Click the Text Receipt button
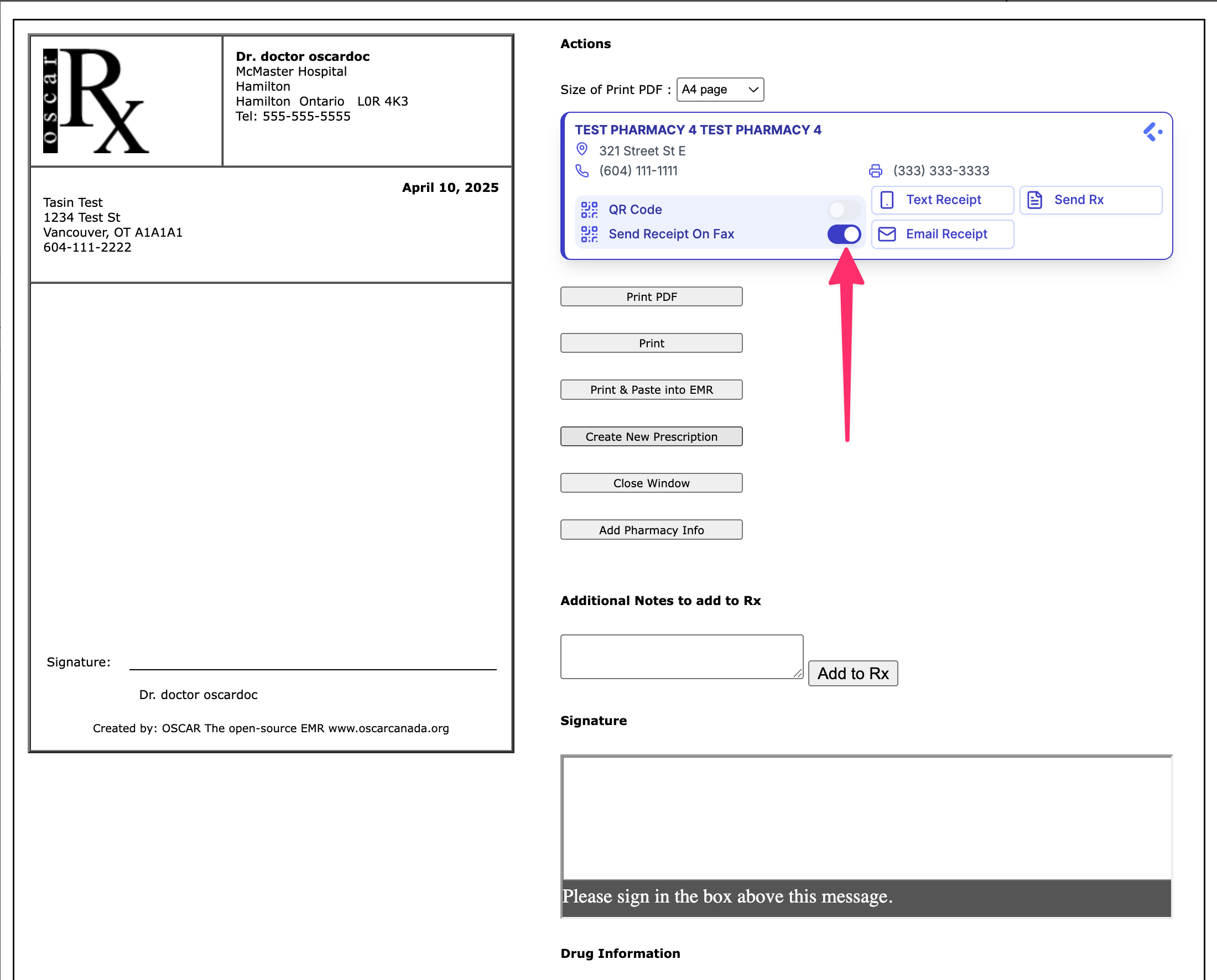 pyautogui.click(x=942, y=200)
